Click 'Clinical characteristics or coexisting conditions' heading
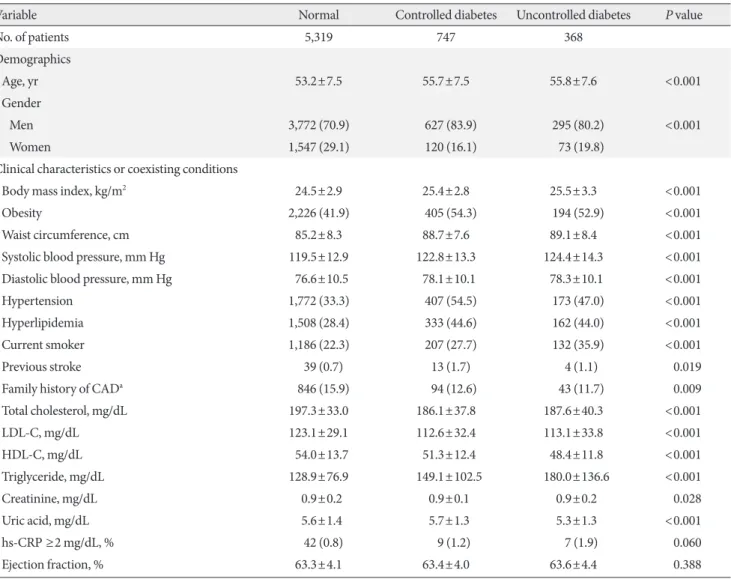Viewport: 731px width, 579px height. tap(118, 169)
